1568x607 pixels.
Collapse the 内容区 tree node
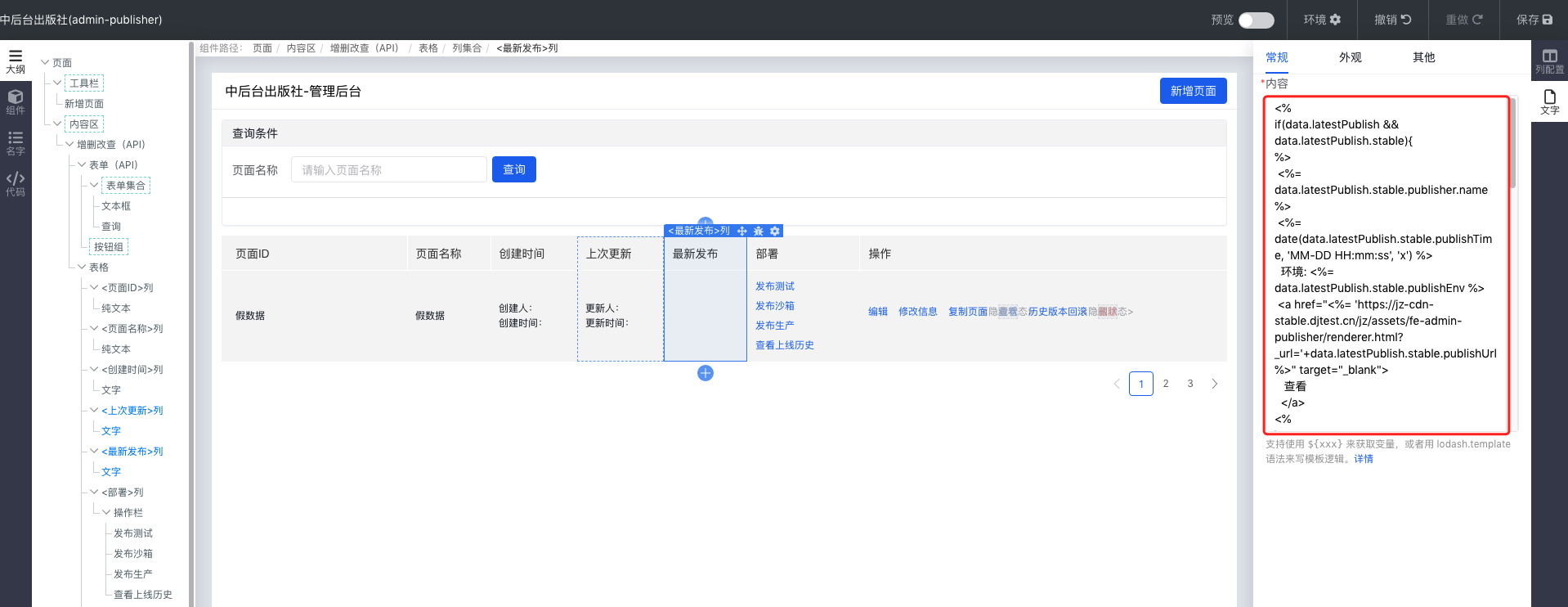57,124
